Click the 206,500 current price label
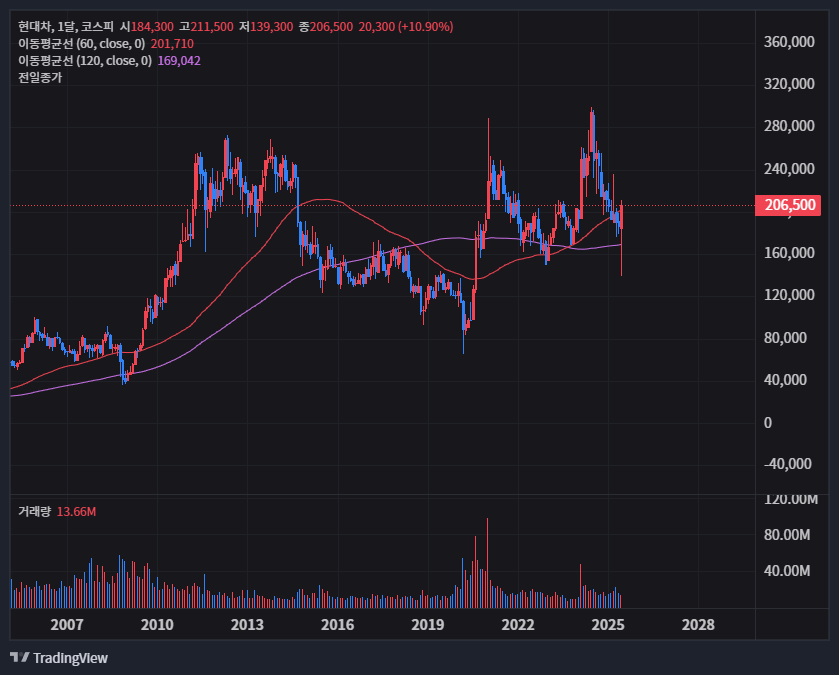This screenshot has width=839, height=675. [x=788, y=205]
